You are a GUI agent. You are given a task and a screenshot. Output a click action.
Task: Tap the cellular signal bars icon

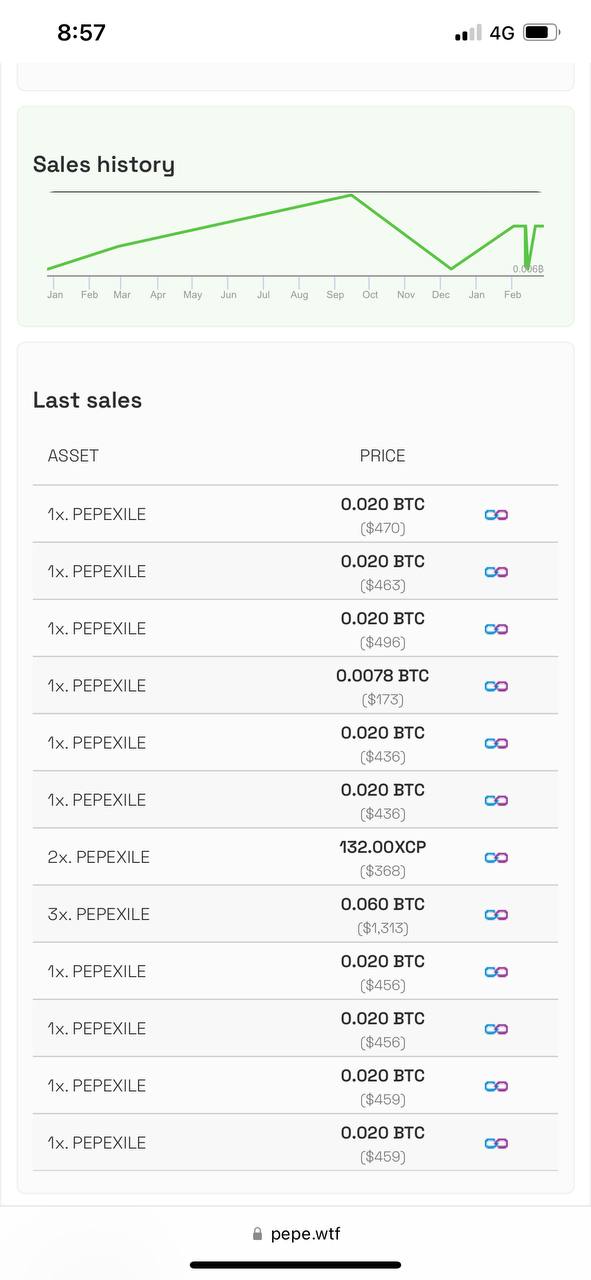pyautogui.click(x=468, y=33)
